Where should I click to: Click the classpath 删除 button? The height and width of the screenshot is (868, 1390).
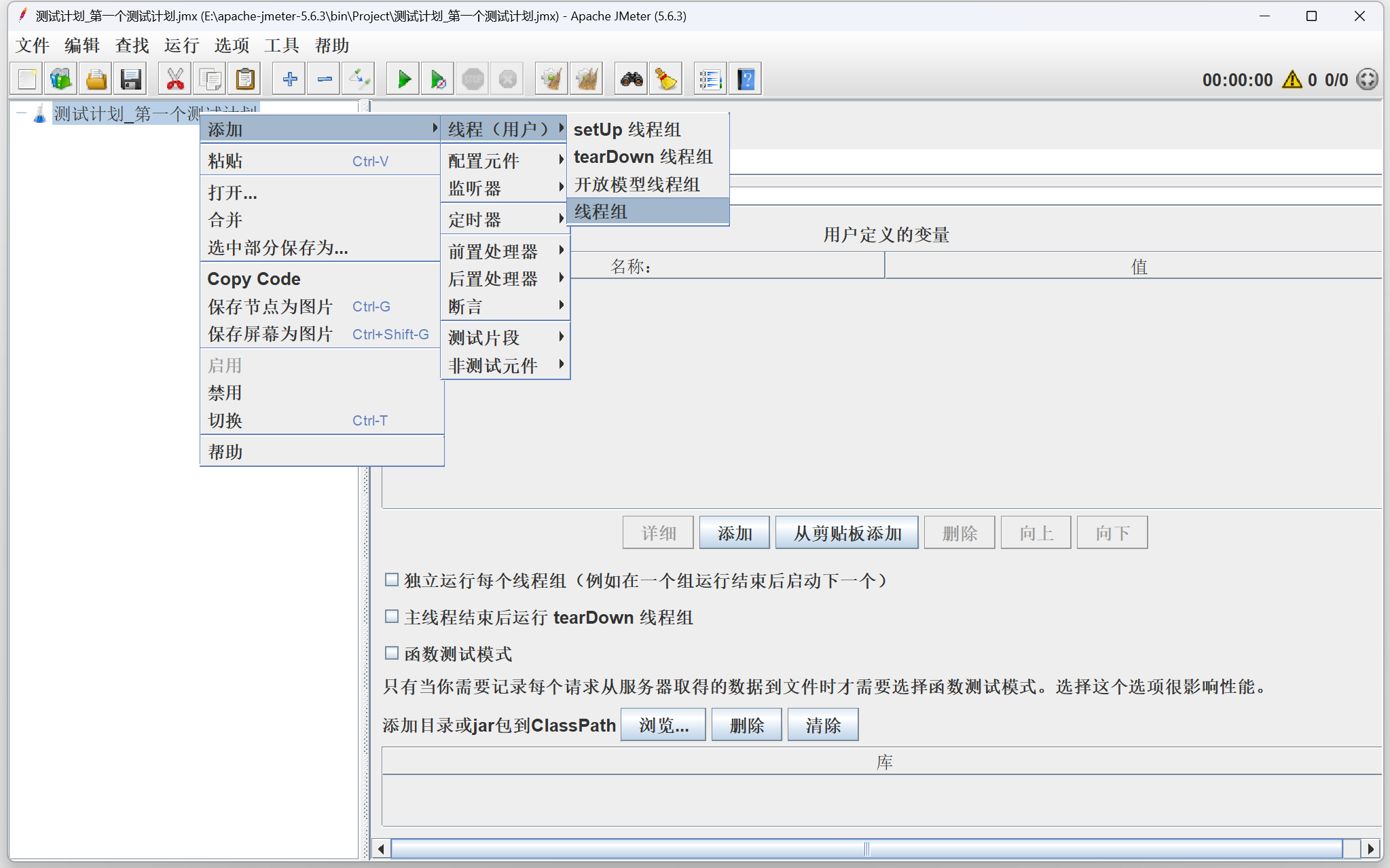click(746, 725)
